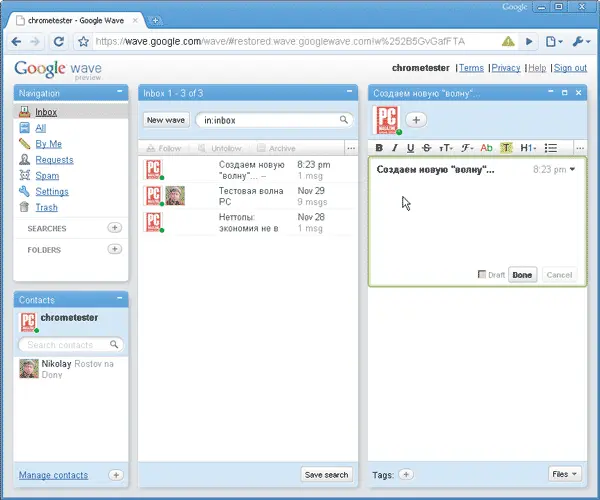Click the trash can icon in Navigation
Screen dimensions: 600x500
pos(24,207)
